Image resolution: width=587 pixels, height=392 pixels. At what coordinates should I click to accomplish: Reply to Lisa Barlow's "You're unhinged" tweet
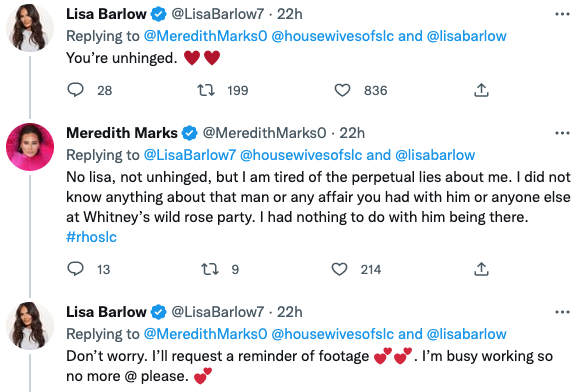coord(75,90)
